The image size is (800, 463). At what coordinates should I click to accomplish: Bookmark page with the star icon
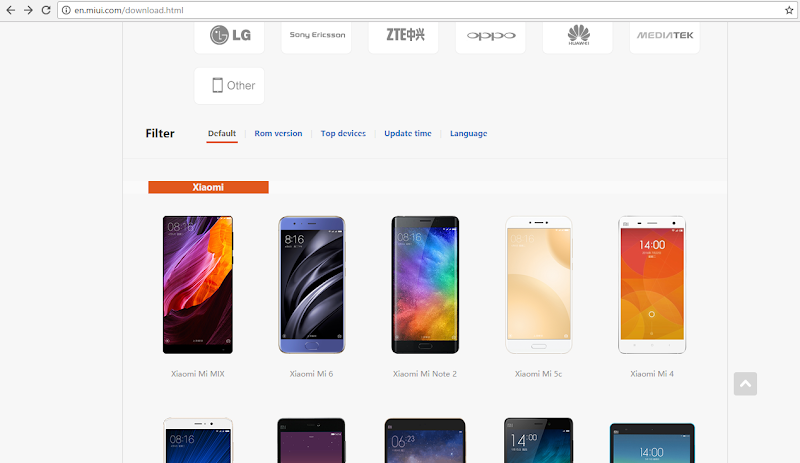[x=789, y=10]
